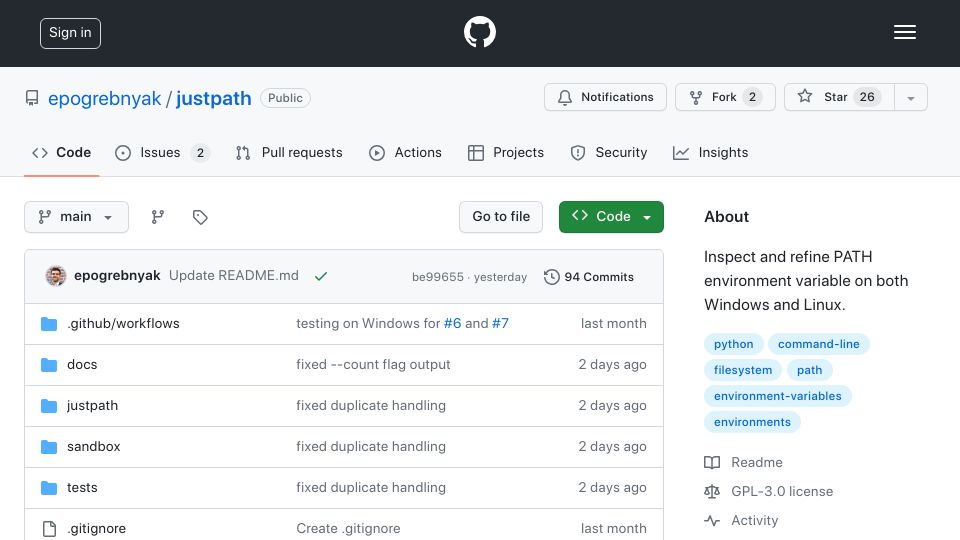Click the Readme book icon
The image size is (960, 540).
[x=712, y=462]
